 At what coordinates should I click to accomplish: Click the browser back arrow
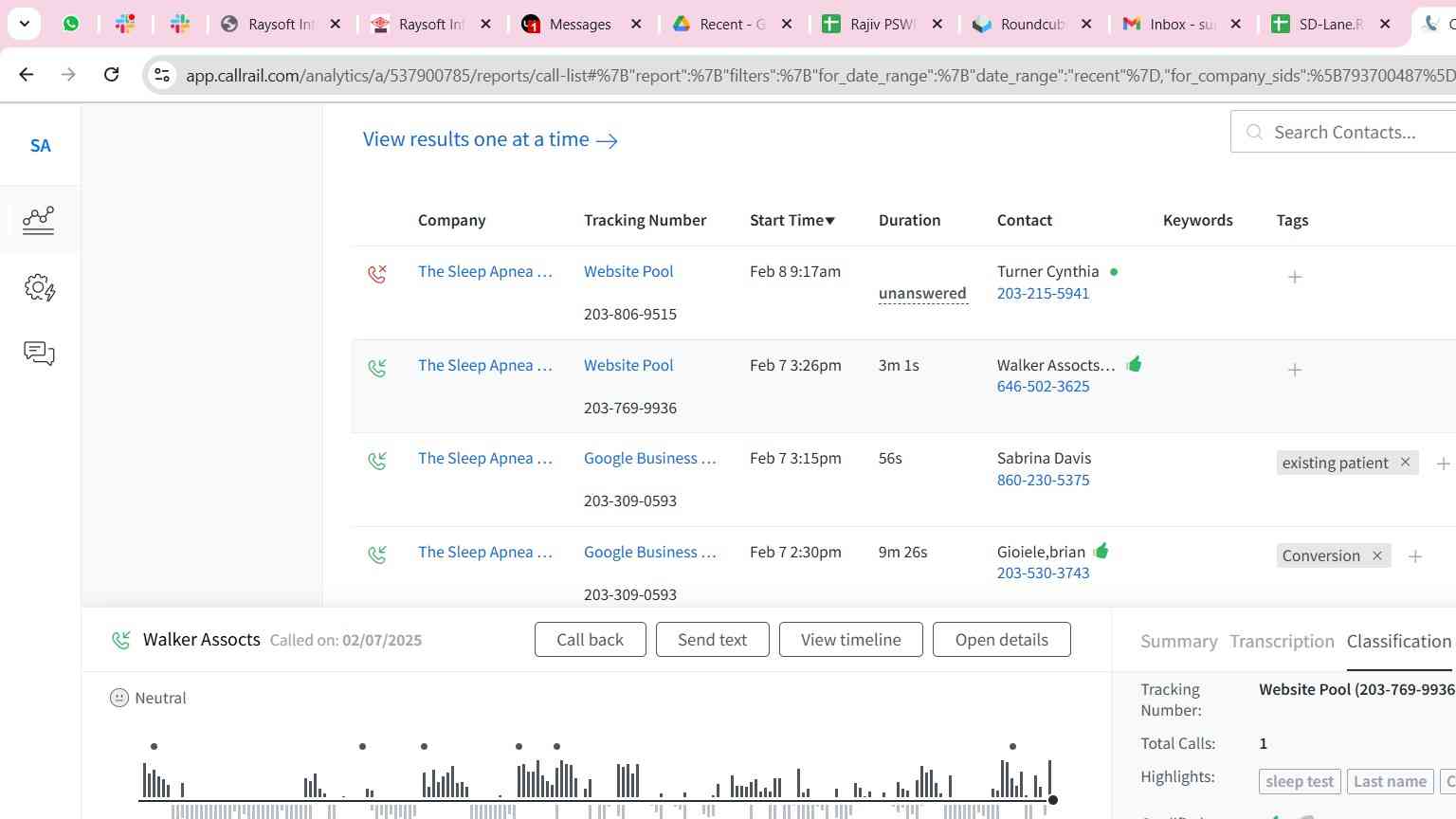[27, 74]
